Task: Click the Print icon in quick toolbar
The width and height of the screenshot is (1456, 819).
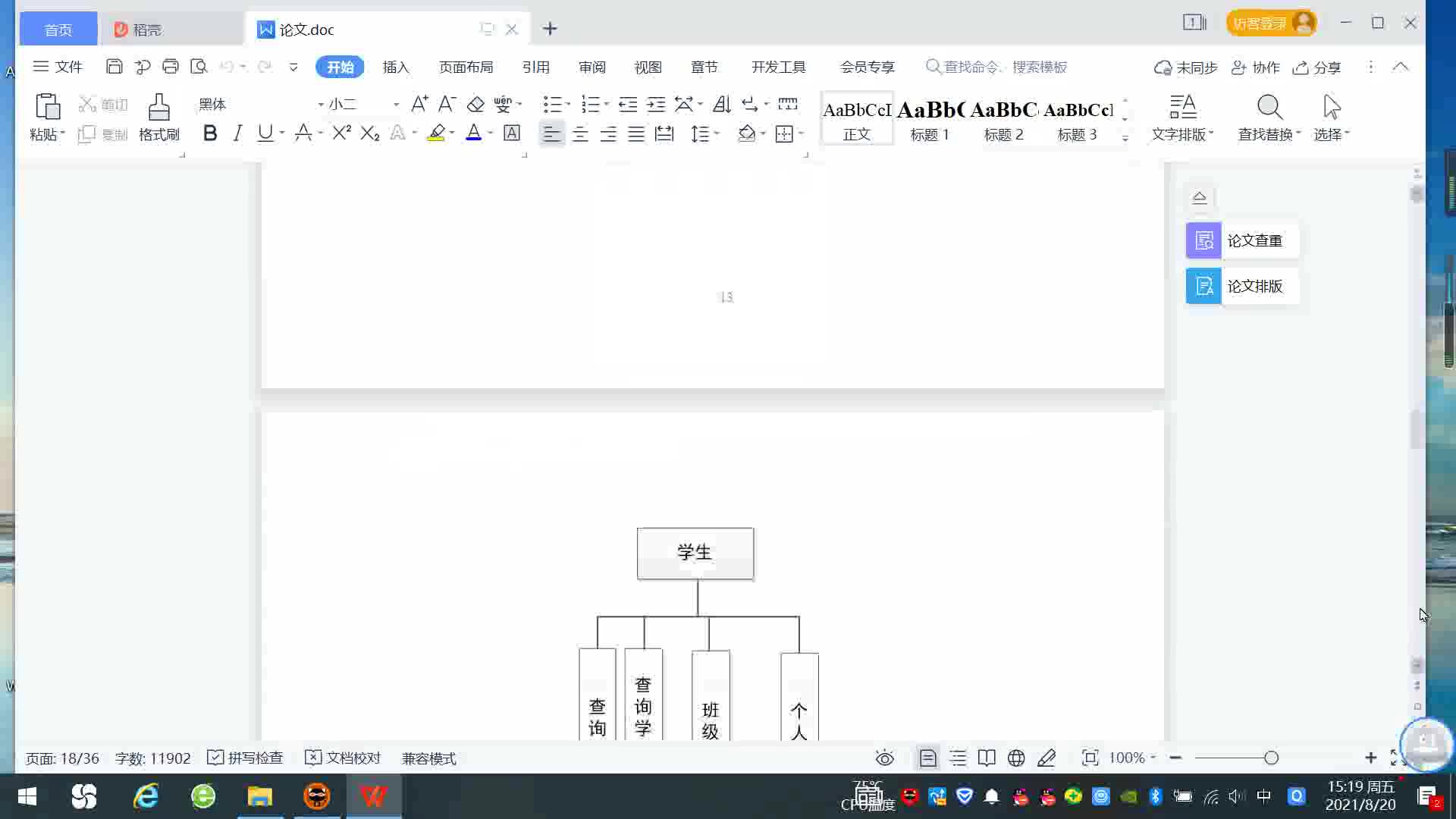Action: pos(171,67)
